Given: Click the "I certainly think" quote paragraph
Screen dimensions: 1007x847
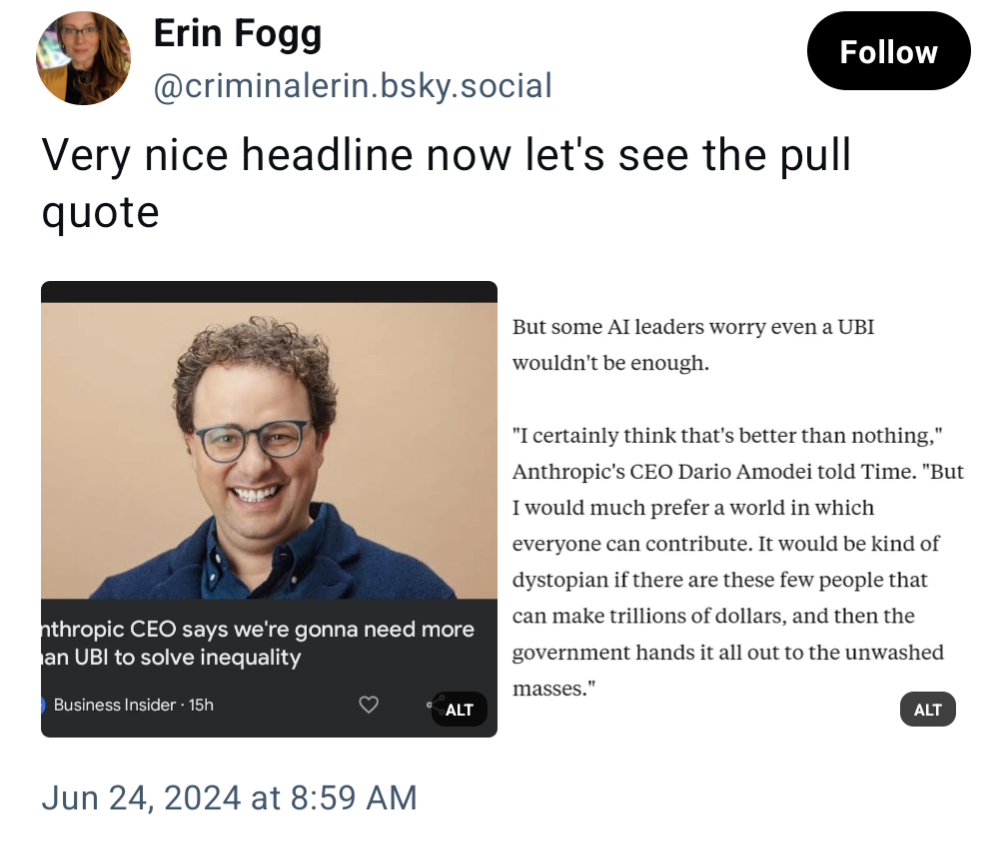Looking at the screenshot, I should tap(737, 562).
